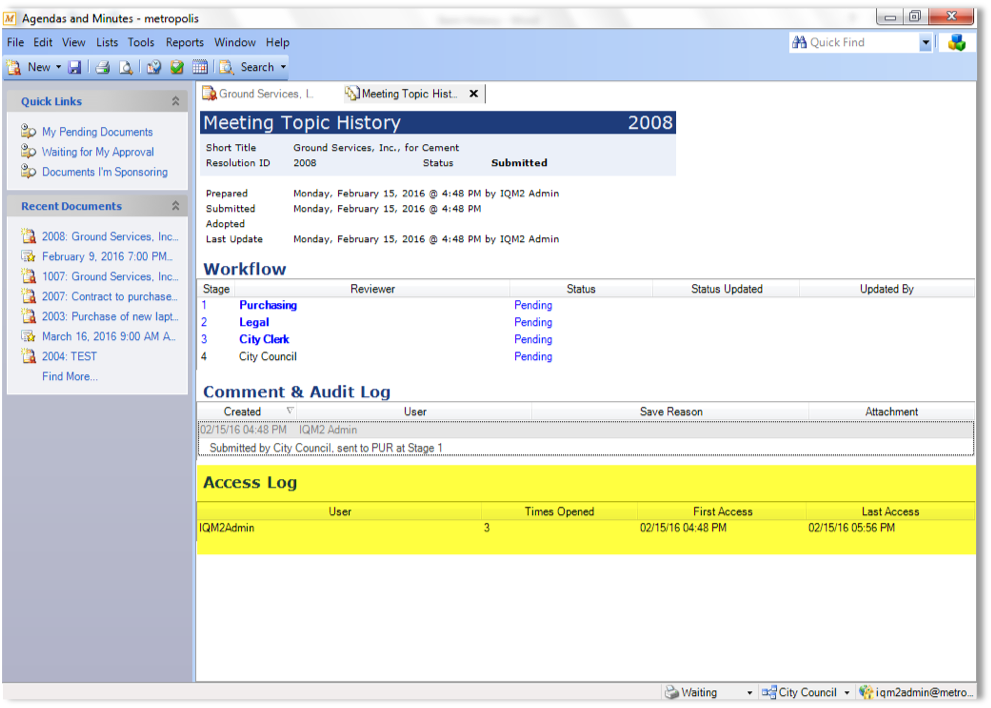
Task: Click the Purchasing reviewer in Workflow
Action: coord(268,305)
